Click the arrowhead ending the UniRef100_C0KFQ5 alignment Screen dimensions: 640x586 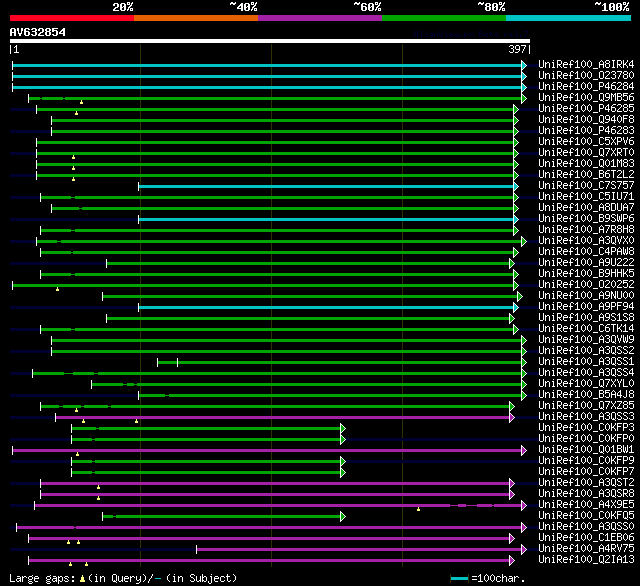342,516
